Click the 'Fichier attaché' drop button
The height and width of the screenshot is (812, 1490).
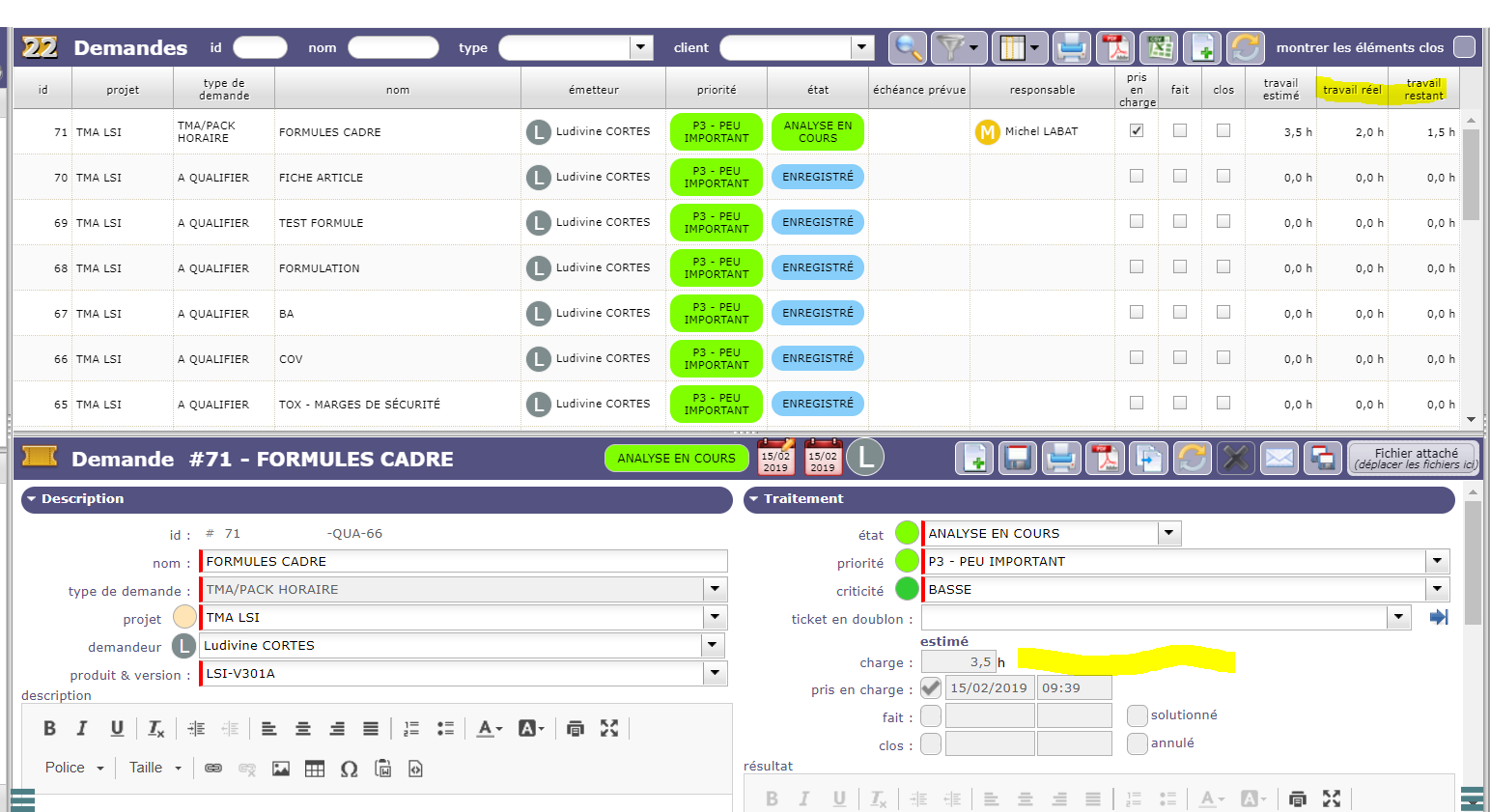pos(1415,458)
